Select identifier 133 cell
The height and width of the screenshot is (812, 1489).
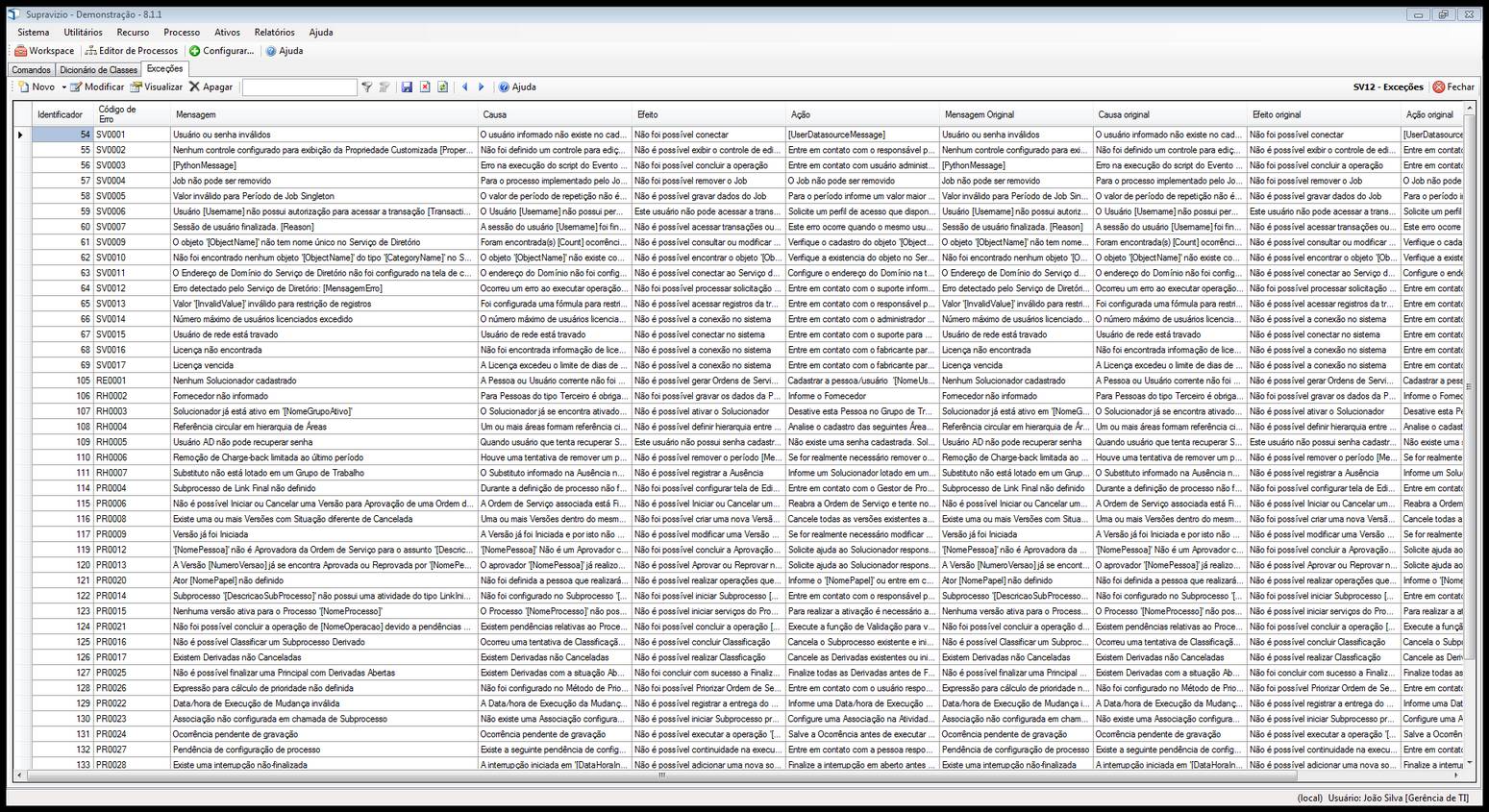(x=62, y=765)
